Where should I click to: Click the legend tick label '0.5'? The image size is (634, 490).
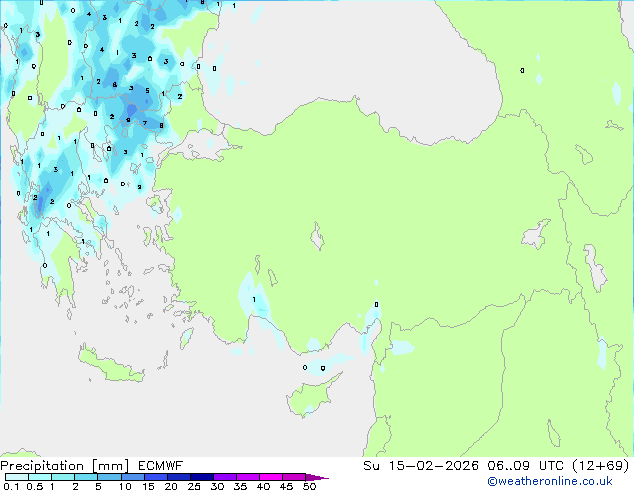(x=34, y=486)
